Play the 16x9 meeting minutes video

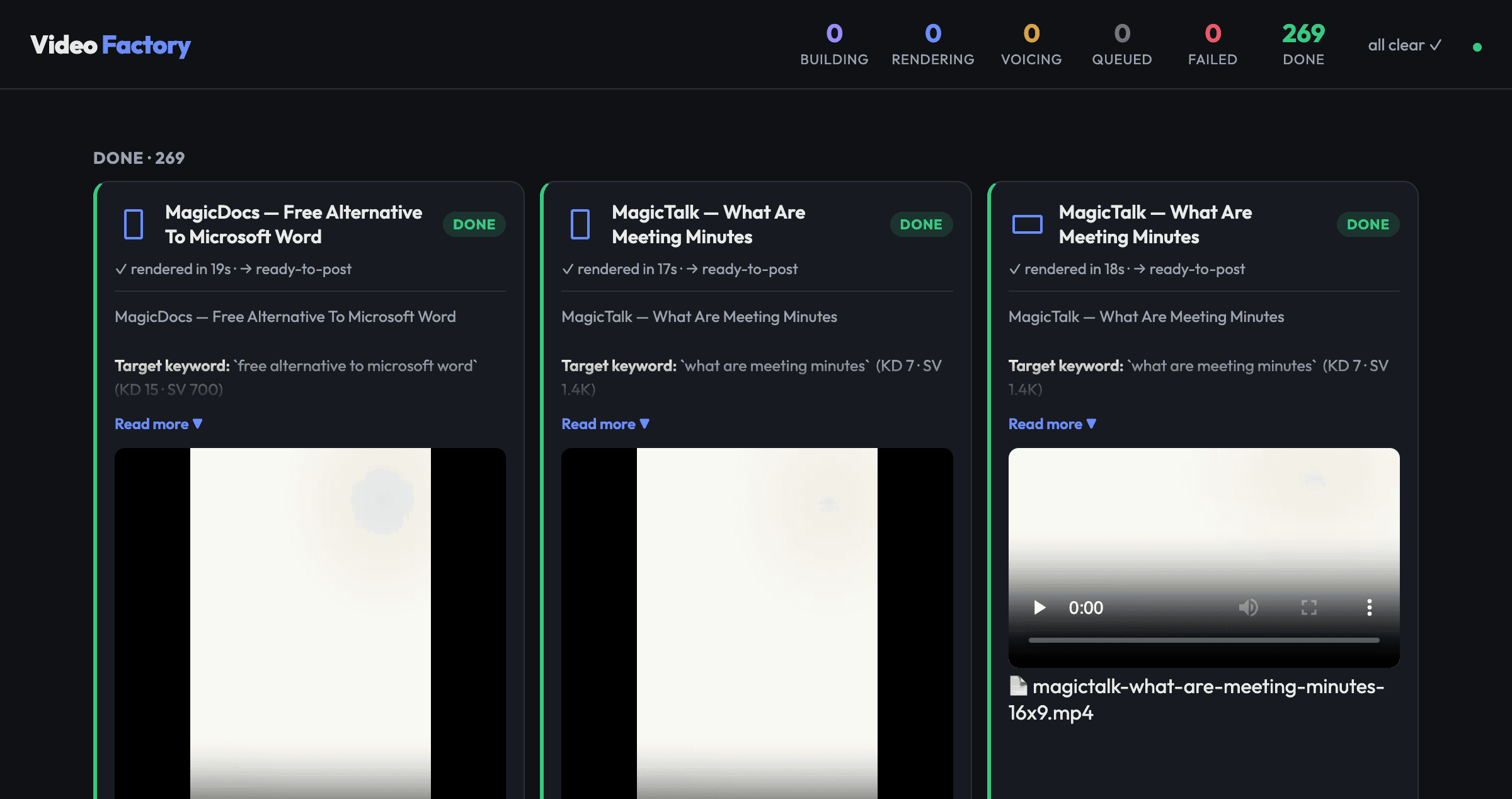coord(1039,607)
